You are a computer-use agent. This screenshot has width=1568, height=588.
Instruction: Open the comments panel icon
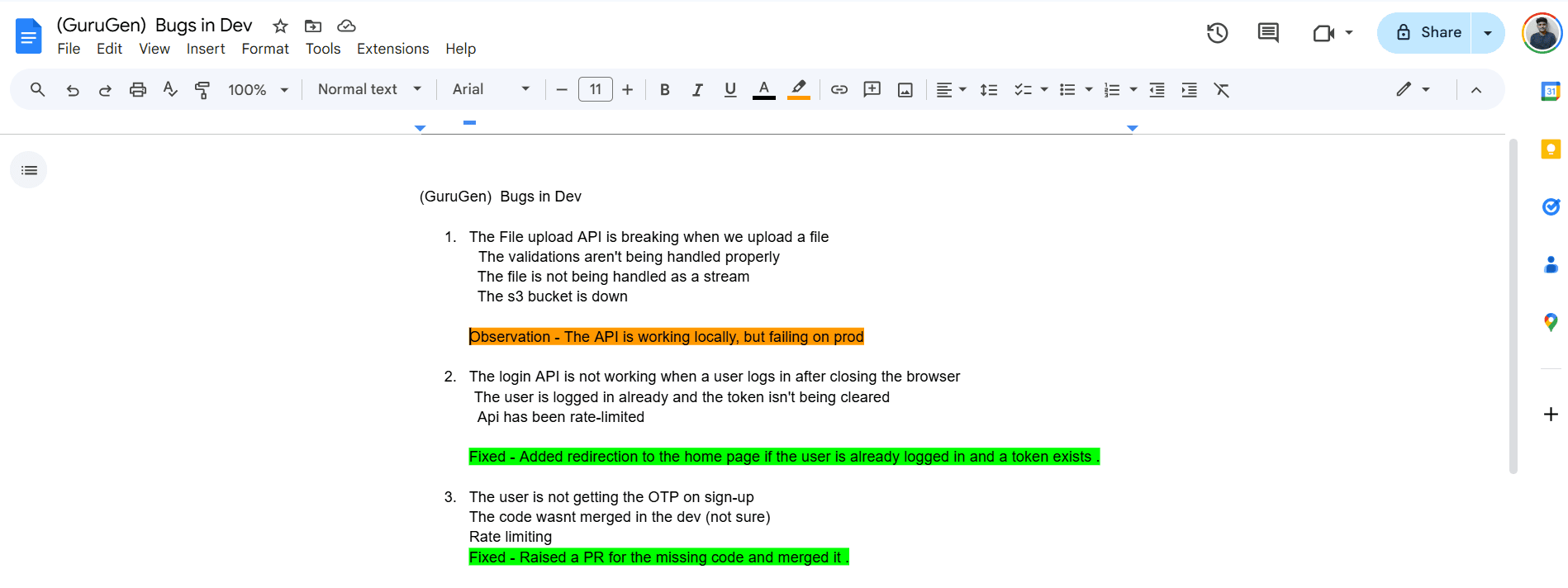tap(1267, 33)
